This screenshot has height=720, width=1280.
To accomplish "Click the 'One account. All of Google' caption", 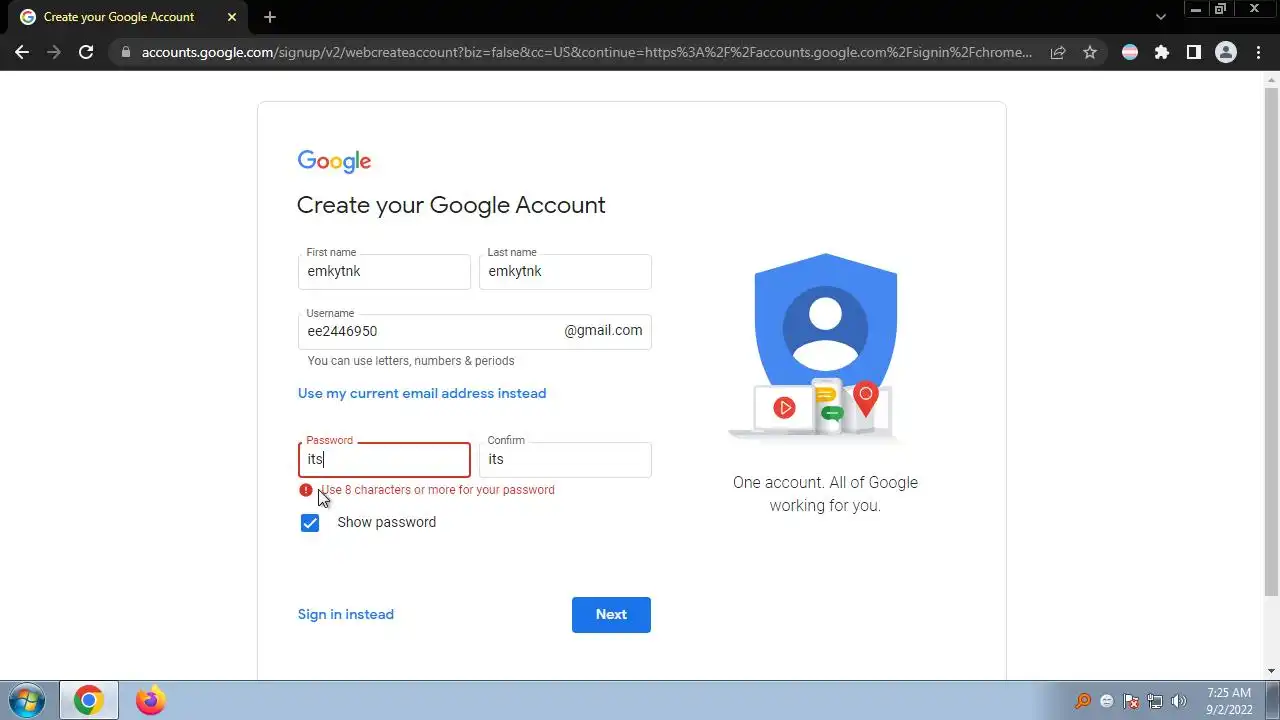I will tap(825, 494).
